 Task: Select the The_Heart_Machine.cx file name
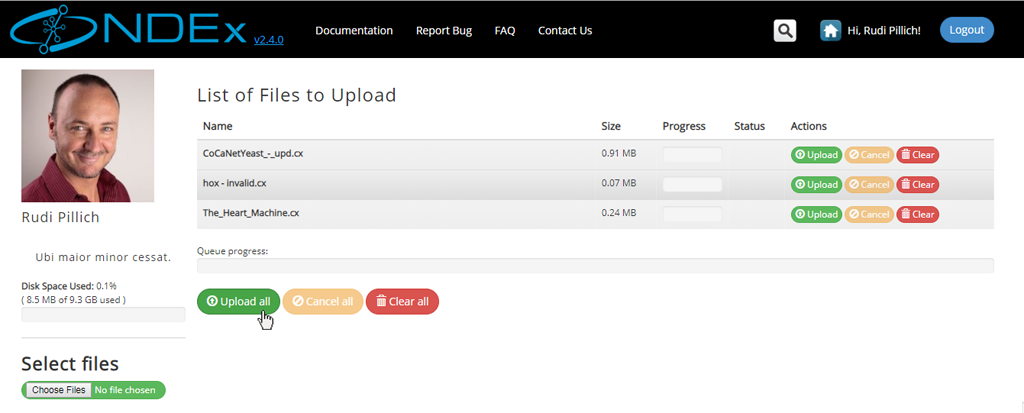pyautogui.click(x=251, y=213)
